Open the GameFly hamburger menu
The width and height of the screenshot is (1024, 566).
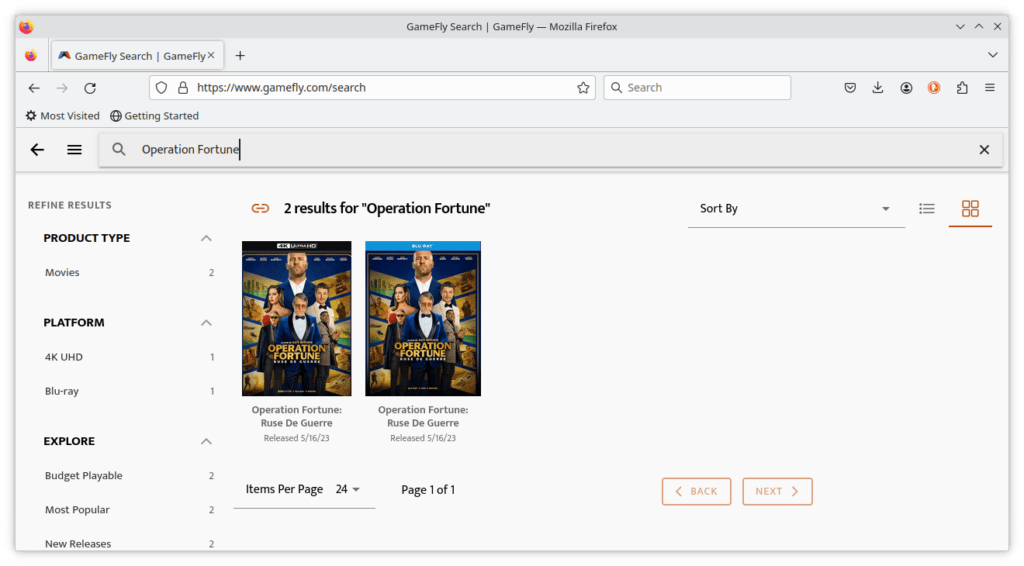coord(74,149)
